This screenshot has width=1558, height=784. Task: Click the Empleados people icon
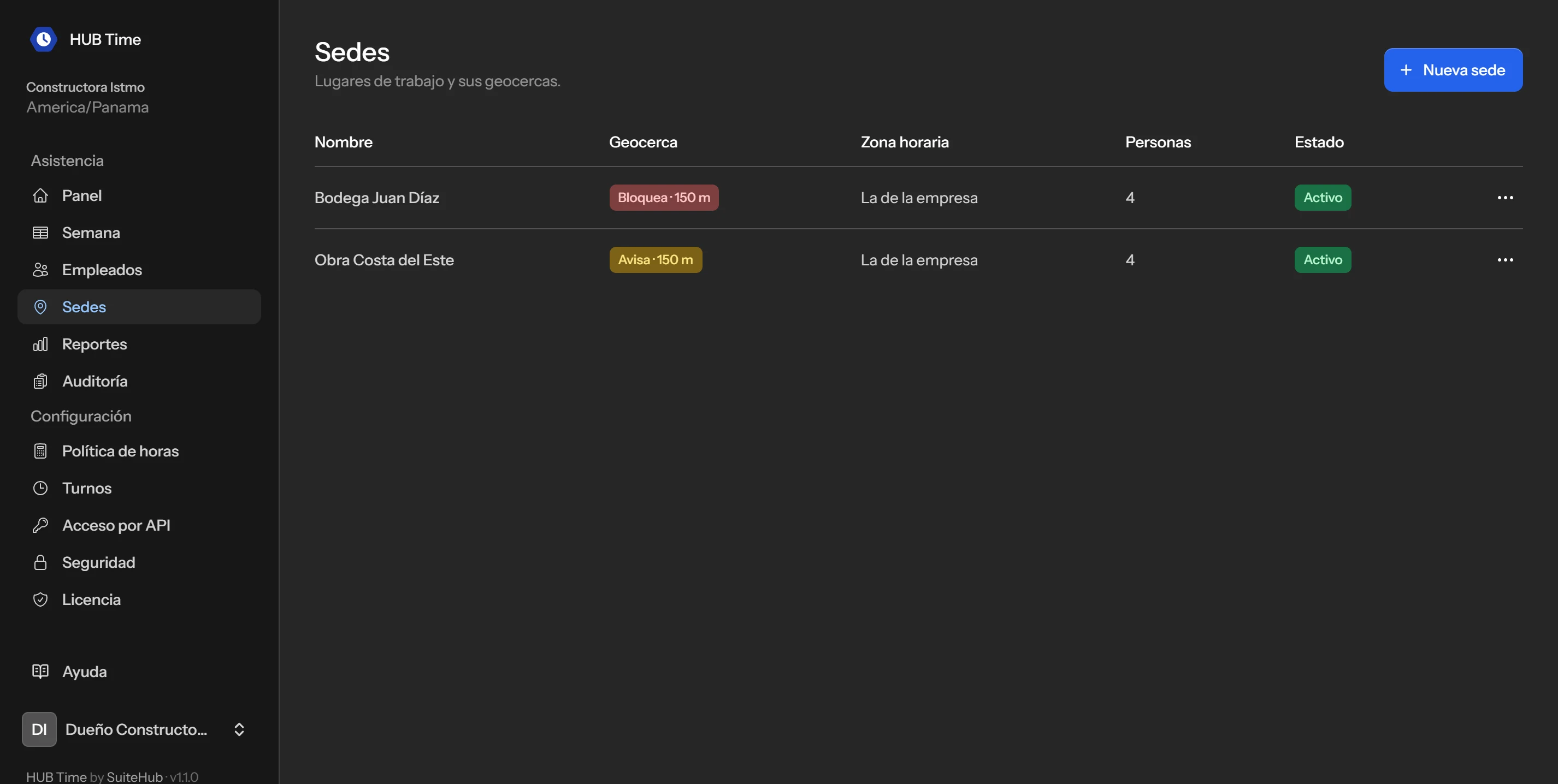(x=40, y=270)
